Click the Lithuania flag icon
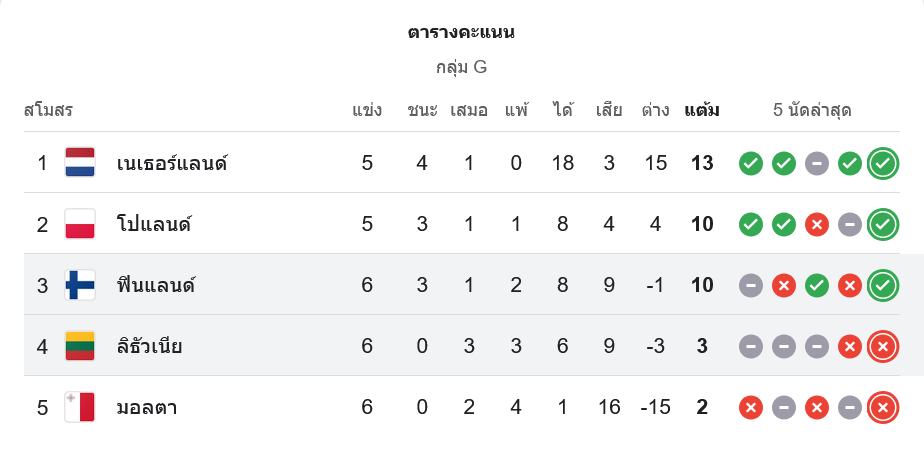The height and width of the screenshot is (454, 924). pos(80,347)
